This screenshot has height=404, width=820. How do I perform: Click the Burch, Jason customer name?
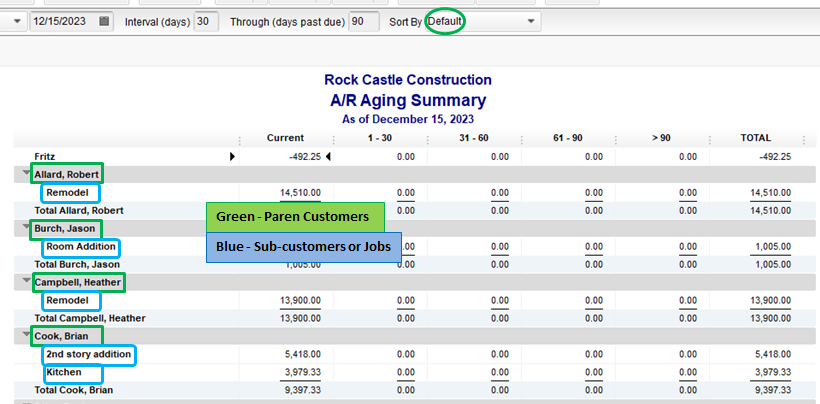pos(65,228)
